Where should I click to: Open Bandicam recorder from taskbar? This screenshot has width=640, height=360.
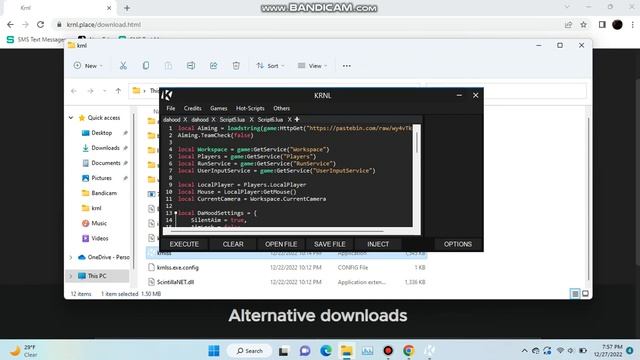point(388,351)
